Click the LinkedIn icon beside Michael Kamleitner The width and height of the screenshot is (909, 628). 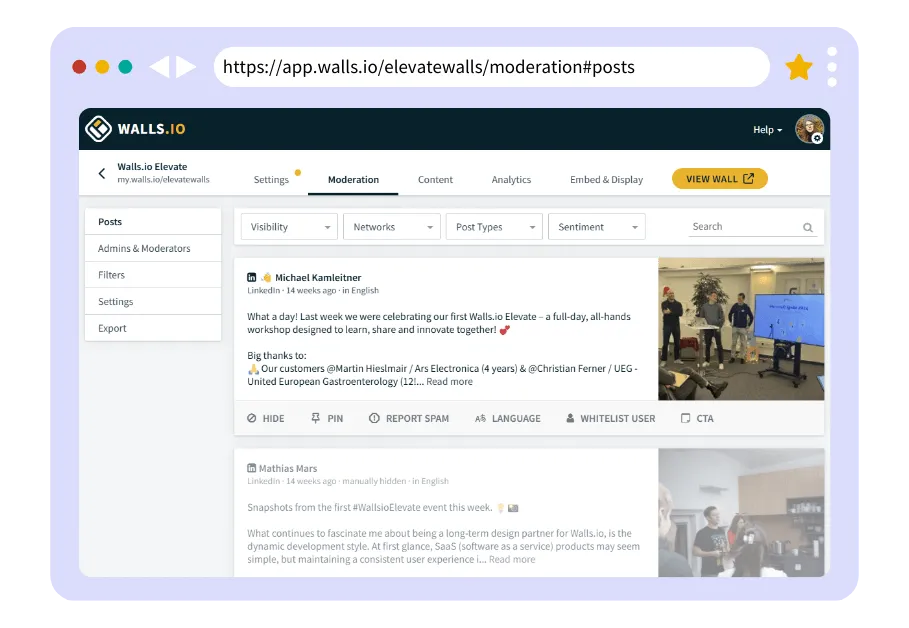point(252,277)
